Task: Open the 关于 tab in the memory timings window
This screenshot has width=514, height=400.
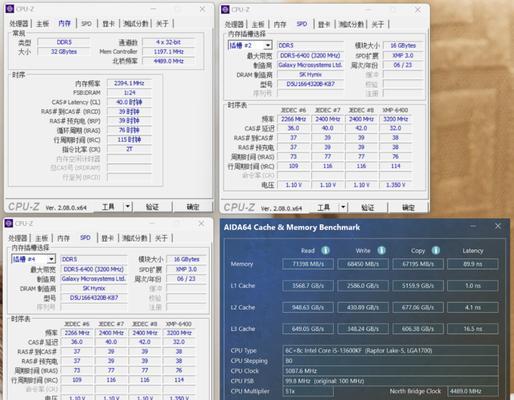Action: [x=162, y=23]
